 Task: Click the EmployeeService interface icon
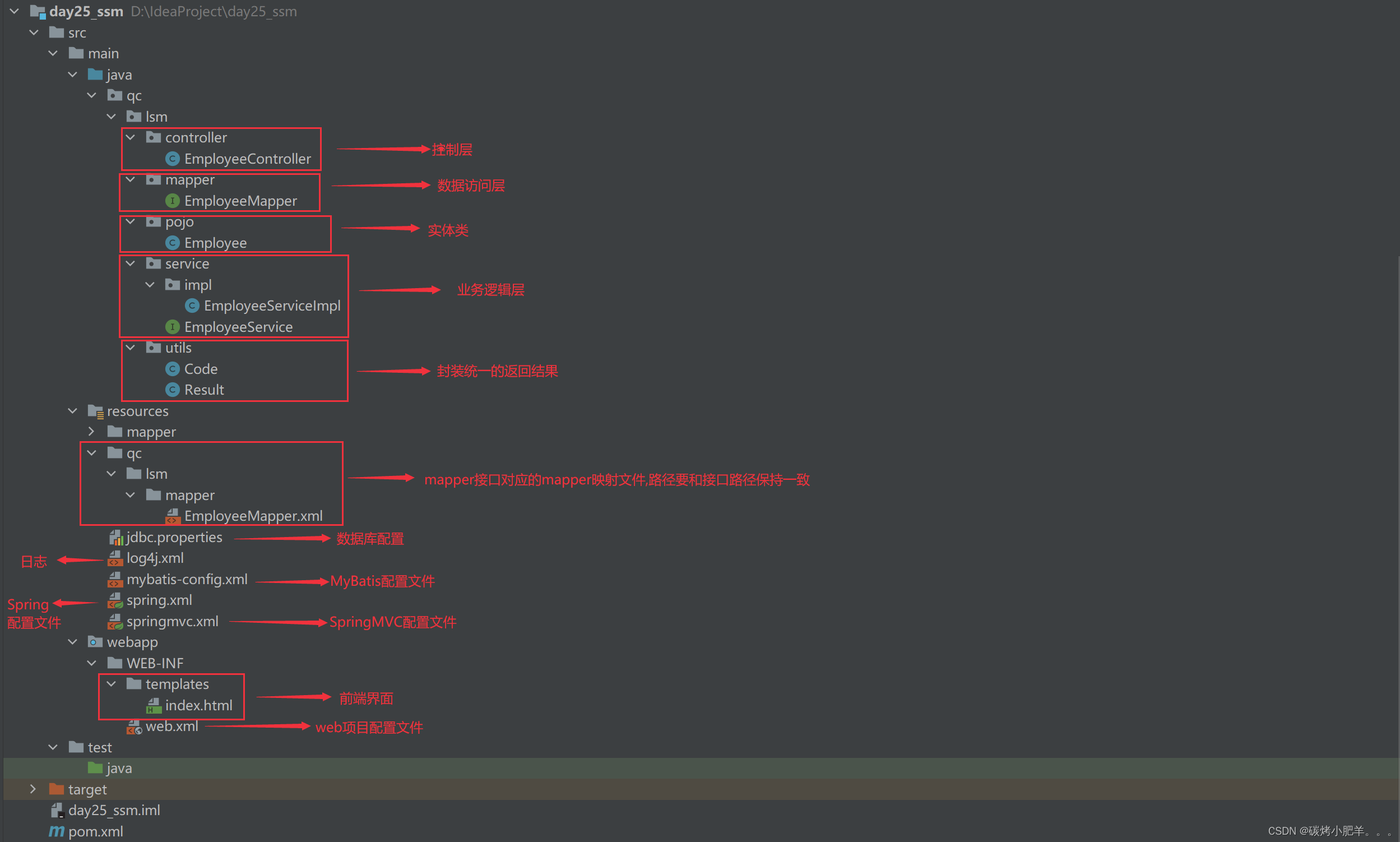[x=173, y=327]
